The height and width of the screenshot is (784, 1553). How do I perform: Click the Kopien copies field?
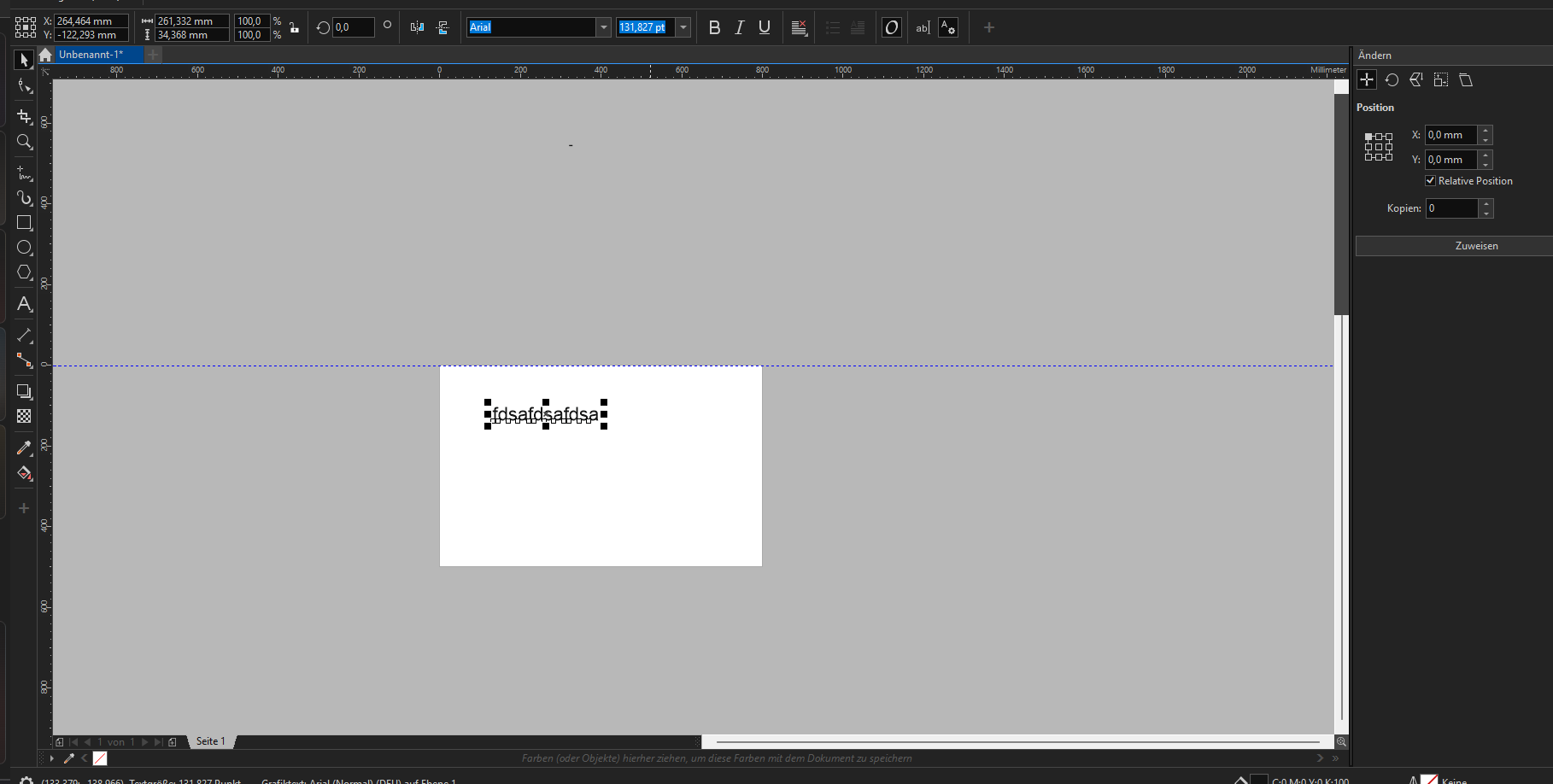click(1452, 208)
